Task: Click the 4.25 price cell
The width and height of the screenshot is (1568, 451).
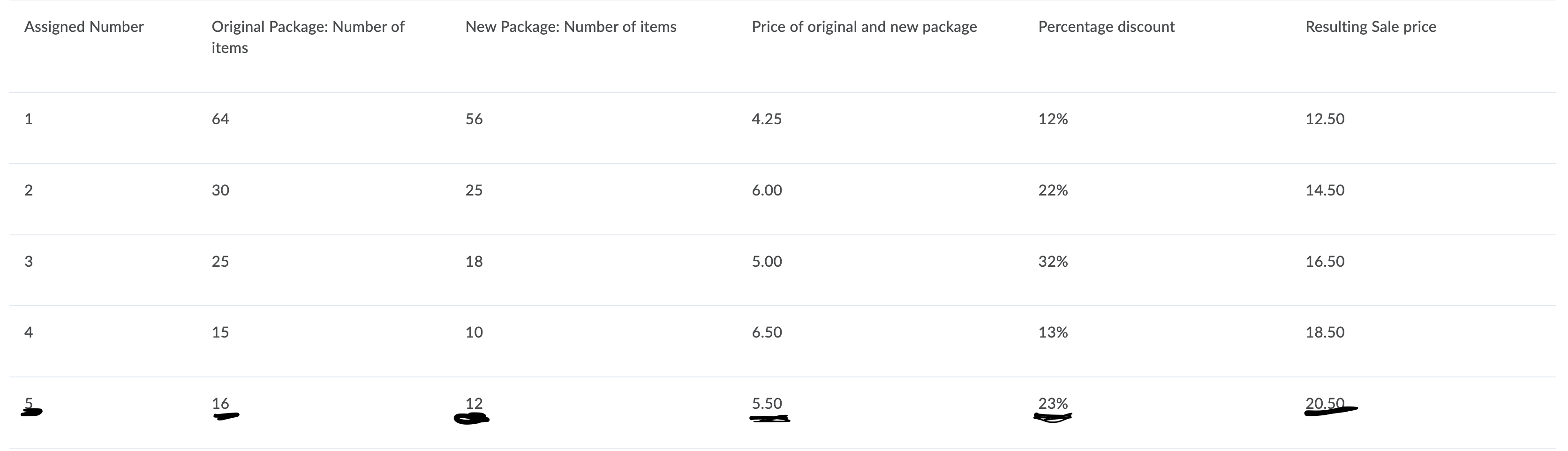Action: click(x=766, y=119)
